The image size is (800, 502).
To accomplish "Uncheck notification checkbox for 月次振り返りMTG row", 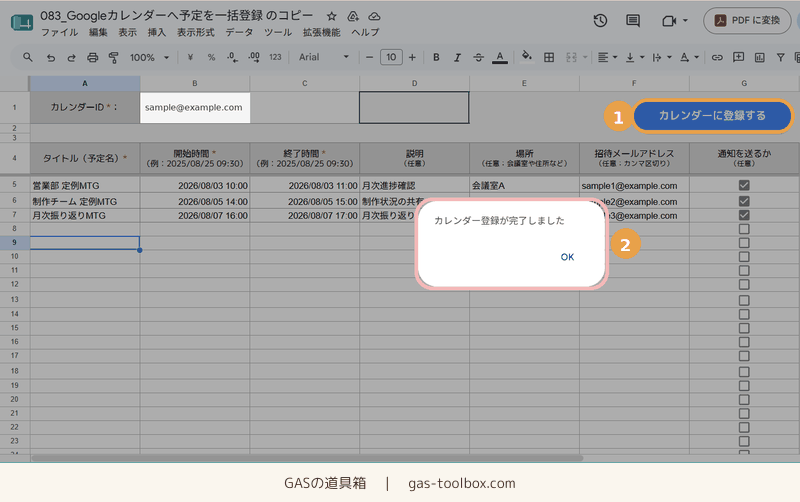I will point(744,215).
